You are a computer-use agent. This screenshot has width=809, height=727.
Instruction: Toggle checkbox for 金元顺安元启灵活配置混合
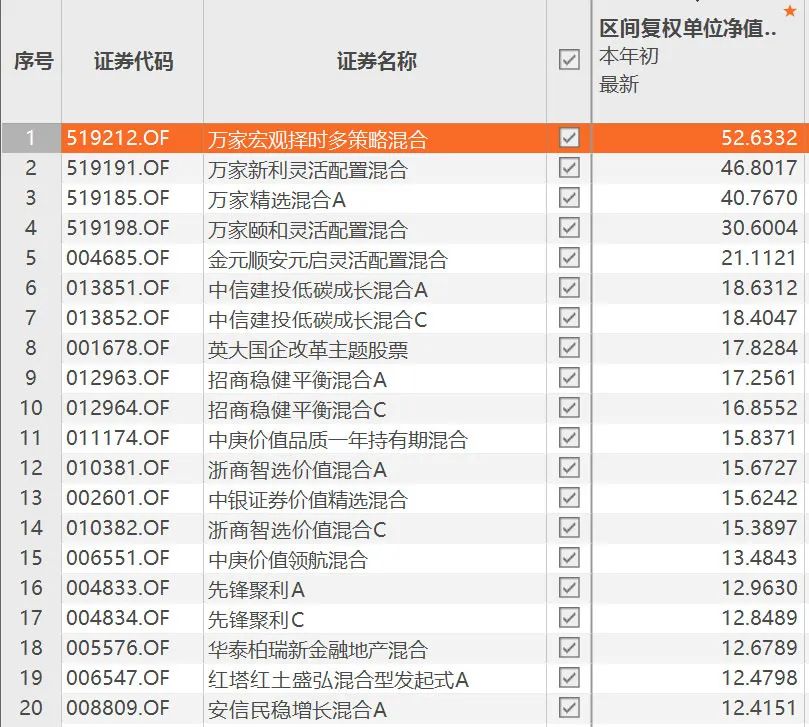pyautogui.click(x=569, y=257)
